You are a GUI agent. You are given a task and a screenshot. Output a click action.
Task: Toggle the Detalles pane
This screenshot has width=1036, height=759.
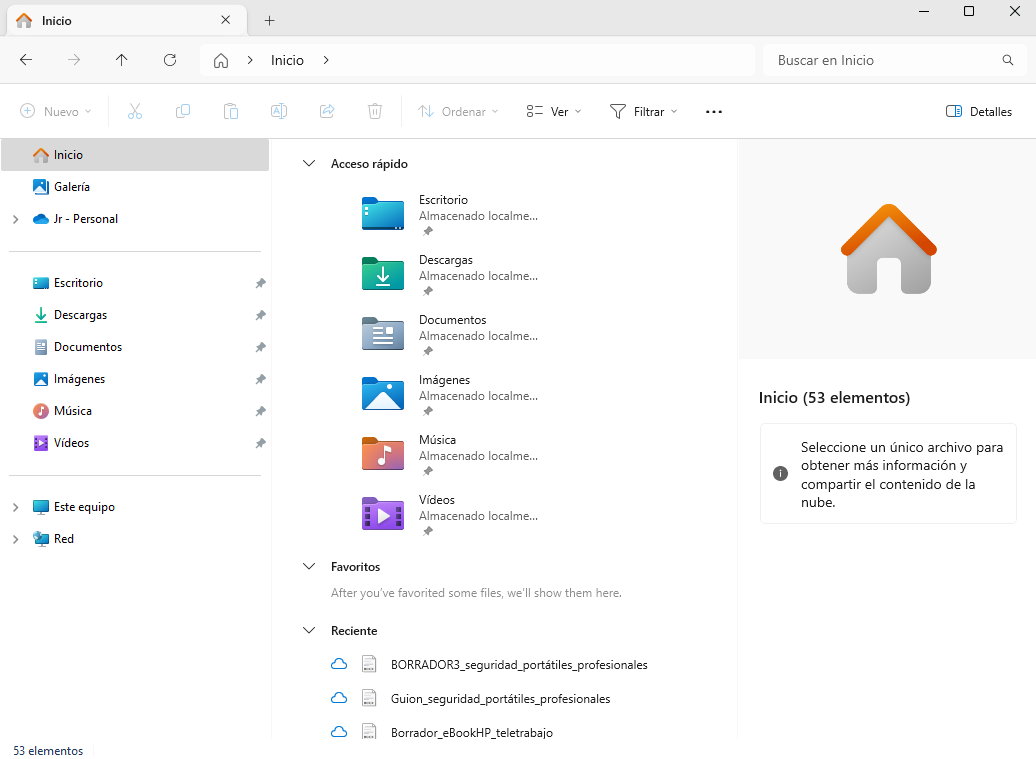[979, 112]
